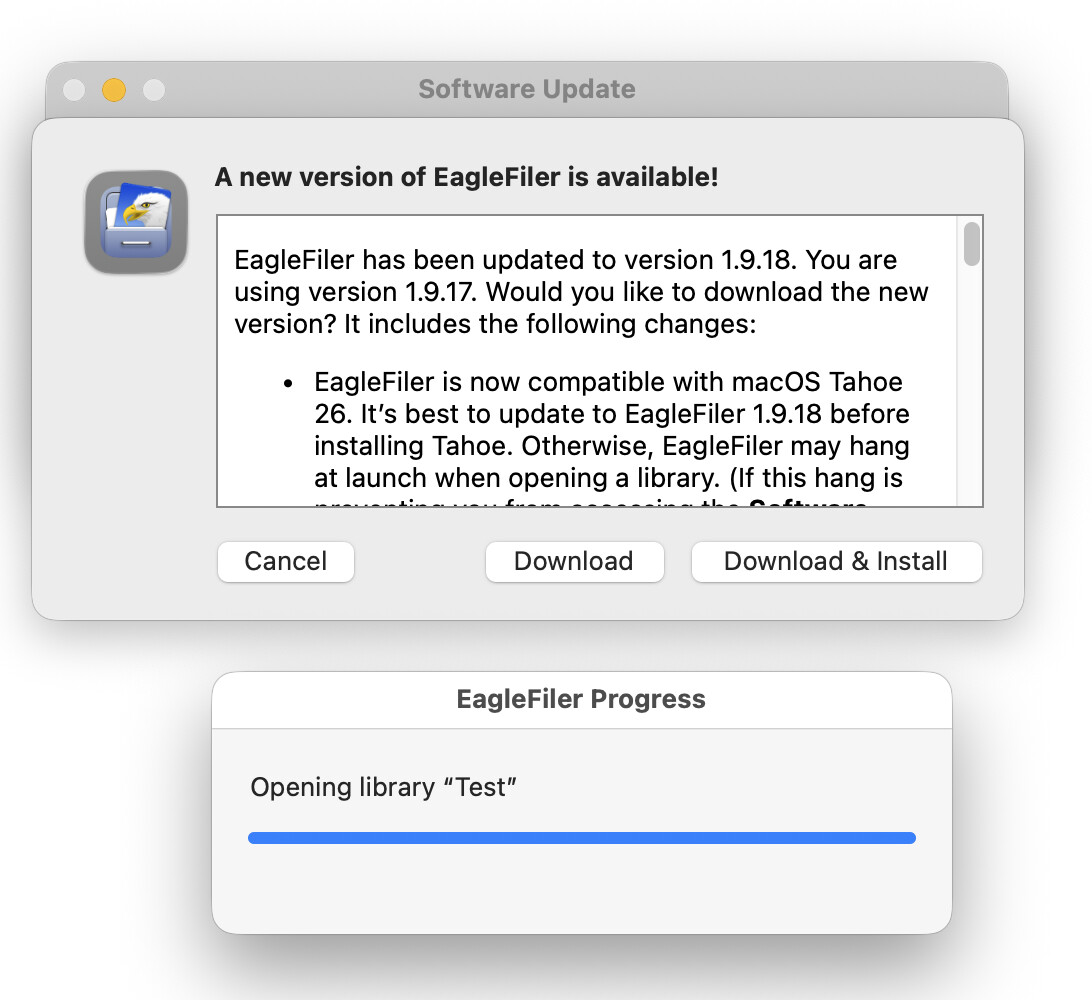Close the Software Update window
The image size is (1092, 1000).
pyautogui.click(x=74, y=90)
